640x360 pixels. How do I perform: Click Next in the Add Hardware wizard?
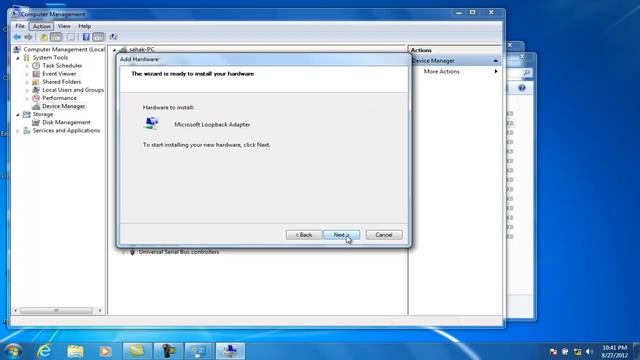(341, 235)
